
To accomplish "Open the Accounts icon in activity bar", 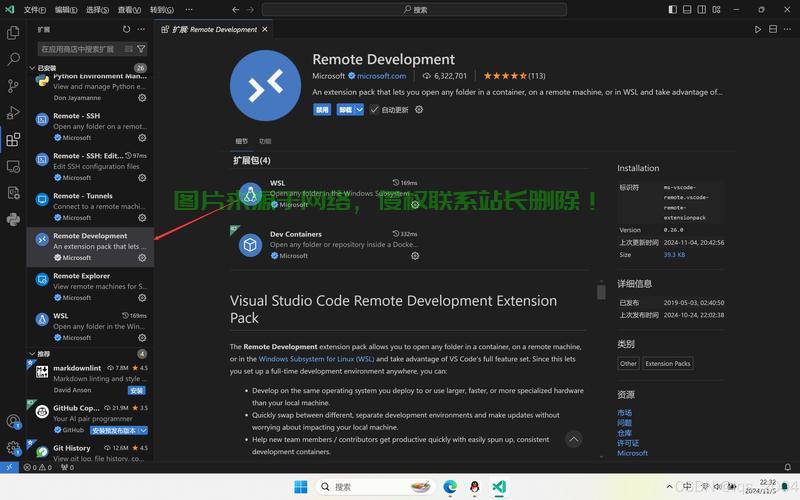I will (x=13, y=421).
